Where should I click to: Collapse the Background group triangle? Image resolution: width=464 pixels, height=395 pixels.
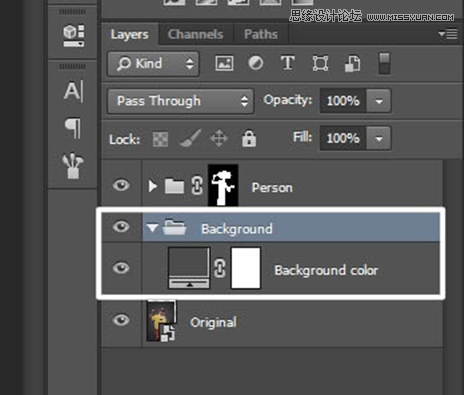[x=152, y=228]
